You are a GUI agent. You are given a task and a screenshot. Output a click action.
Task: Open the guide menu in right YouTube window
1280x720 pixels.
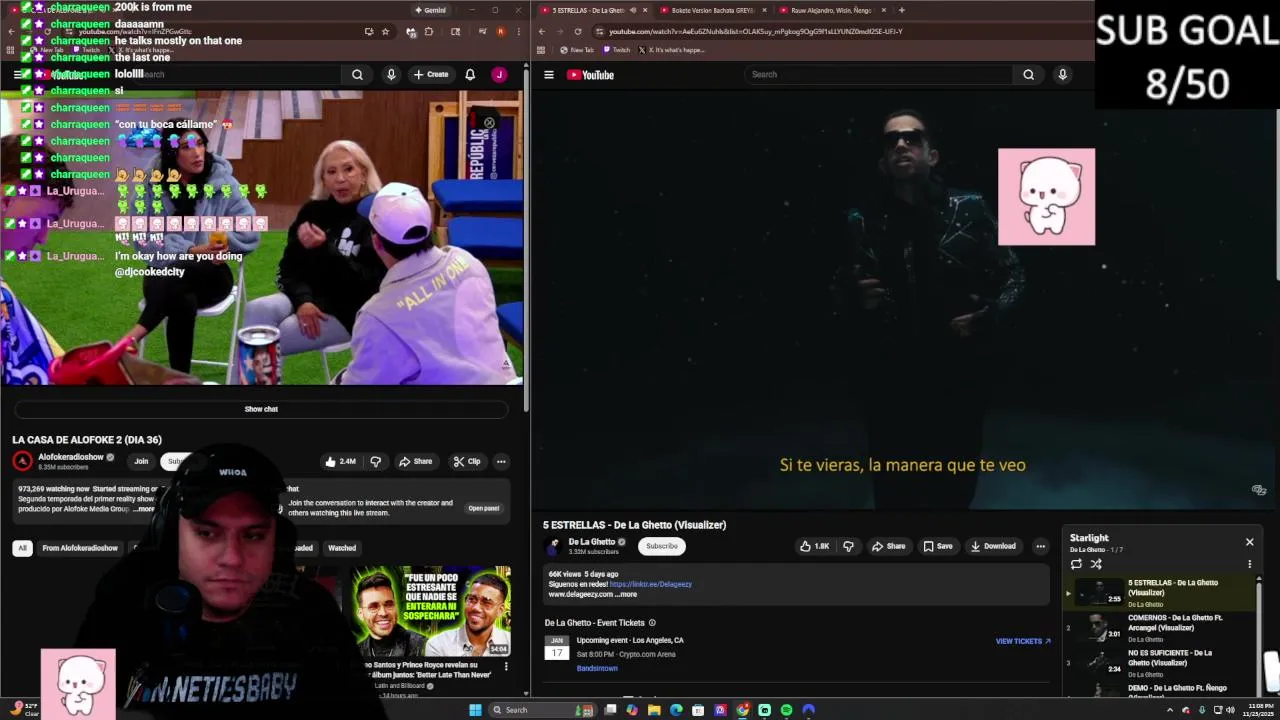[548, 74]
